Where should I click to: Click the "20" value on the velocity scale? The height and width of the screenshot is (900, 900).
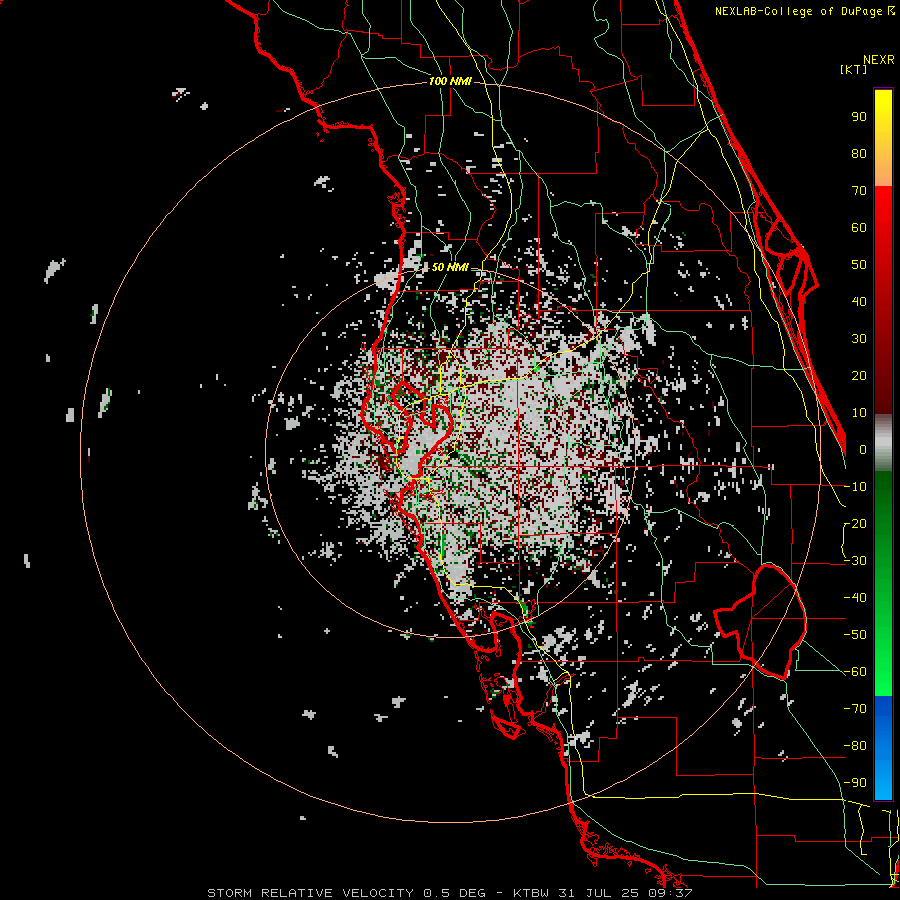(859, 376)
